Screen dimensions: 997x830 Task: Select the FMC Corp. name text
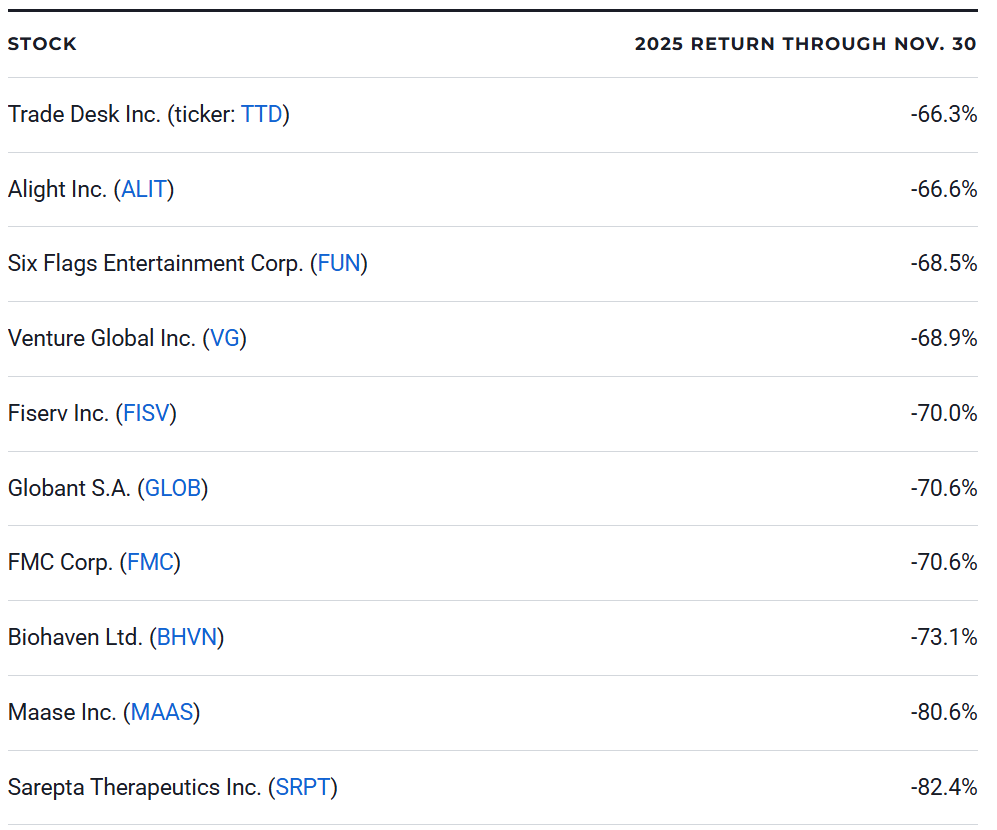(60, 562)
